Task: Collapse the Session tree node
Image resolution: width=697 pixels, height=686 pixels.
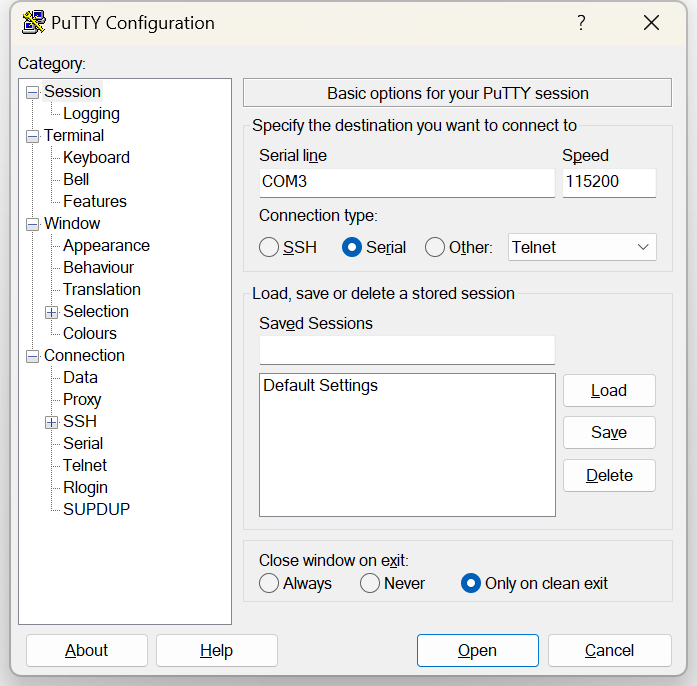Action: (x=32, y=92)
